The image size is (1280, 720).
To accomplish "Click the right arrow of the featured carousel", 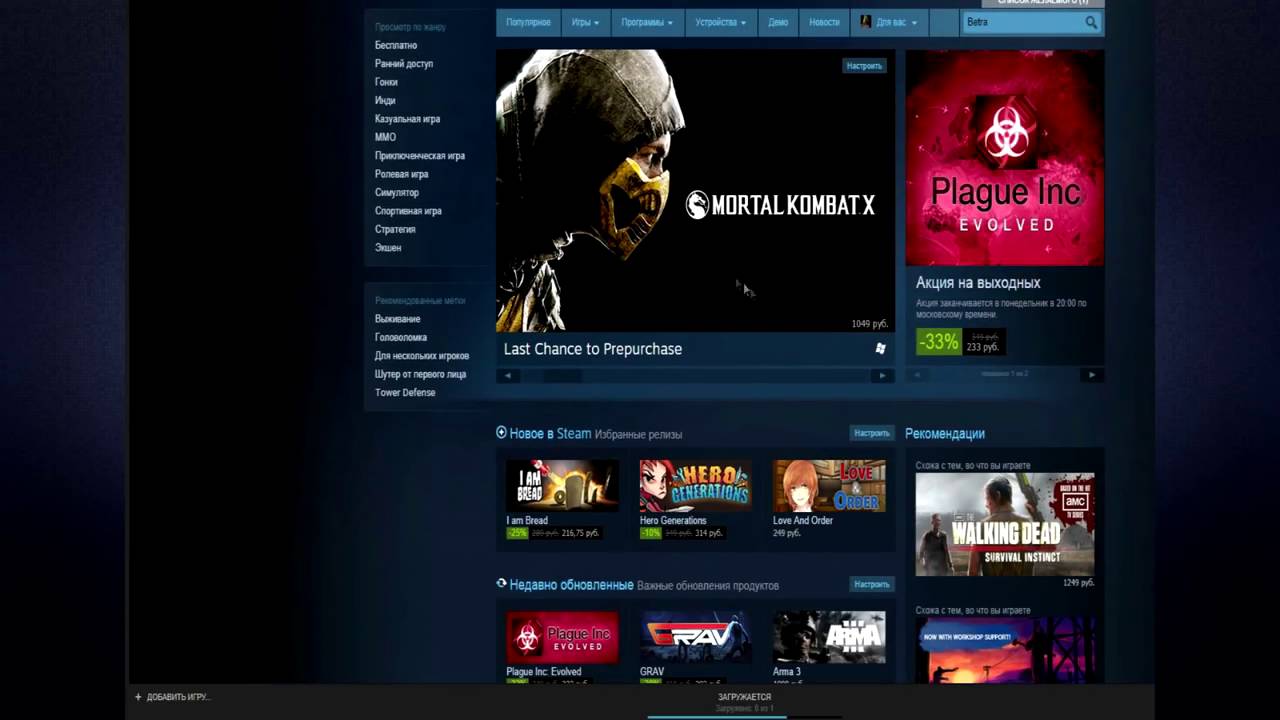I will coord(881,376).
